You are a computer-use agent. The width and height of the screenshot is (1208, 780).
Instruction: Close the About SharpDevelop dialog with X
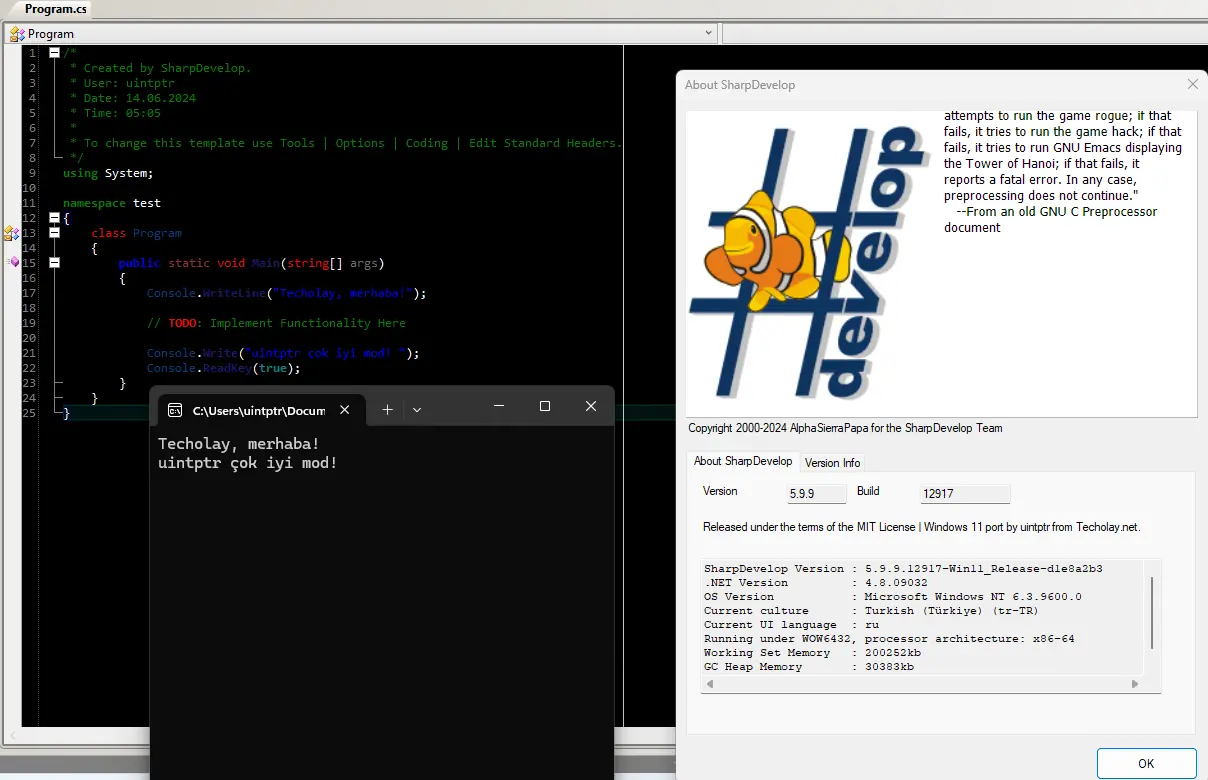point(1192,85)
